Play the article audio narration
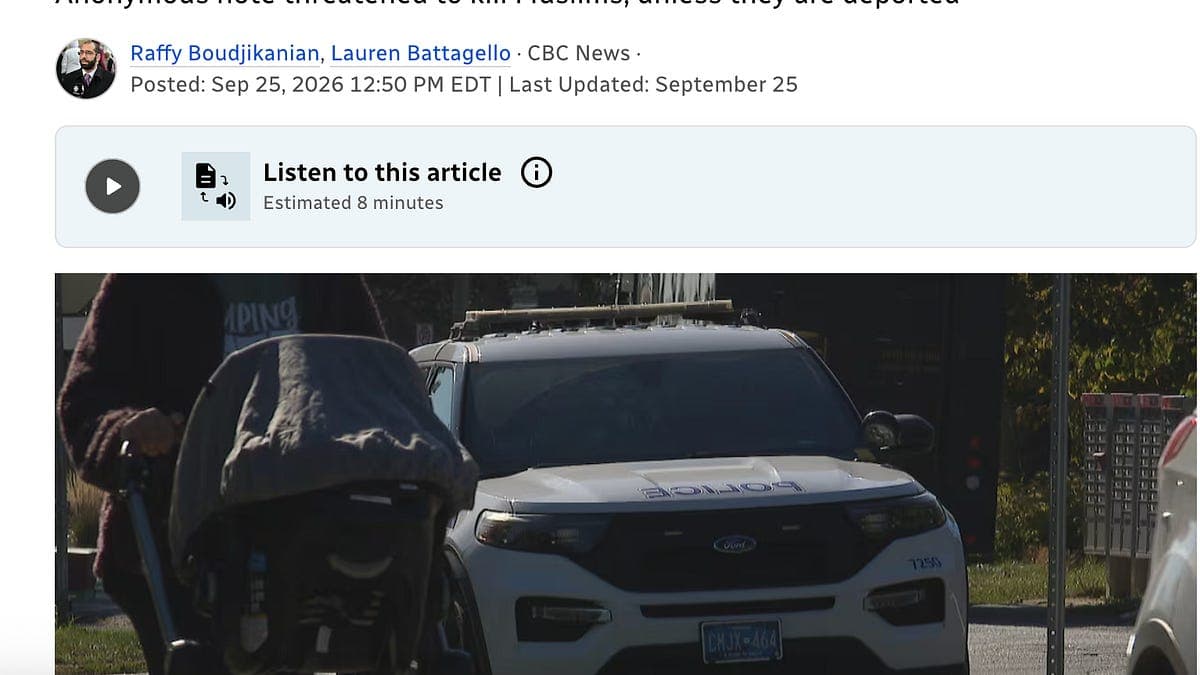 (x=112, y=186)
